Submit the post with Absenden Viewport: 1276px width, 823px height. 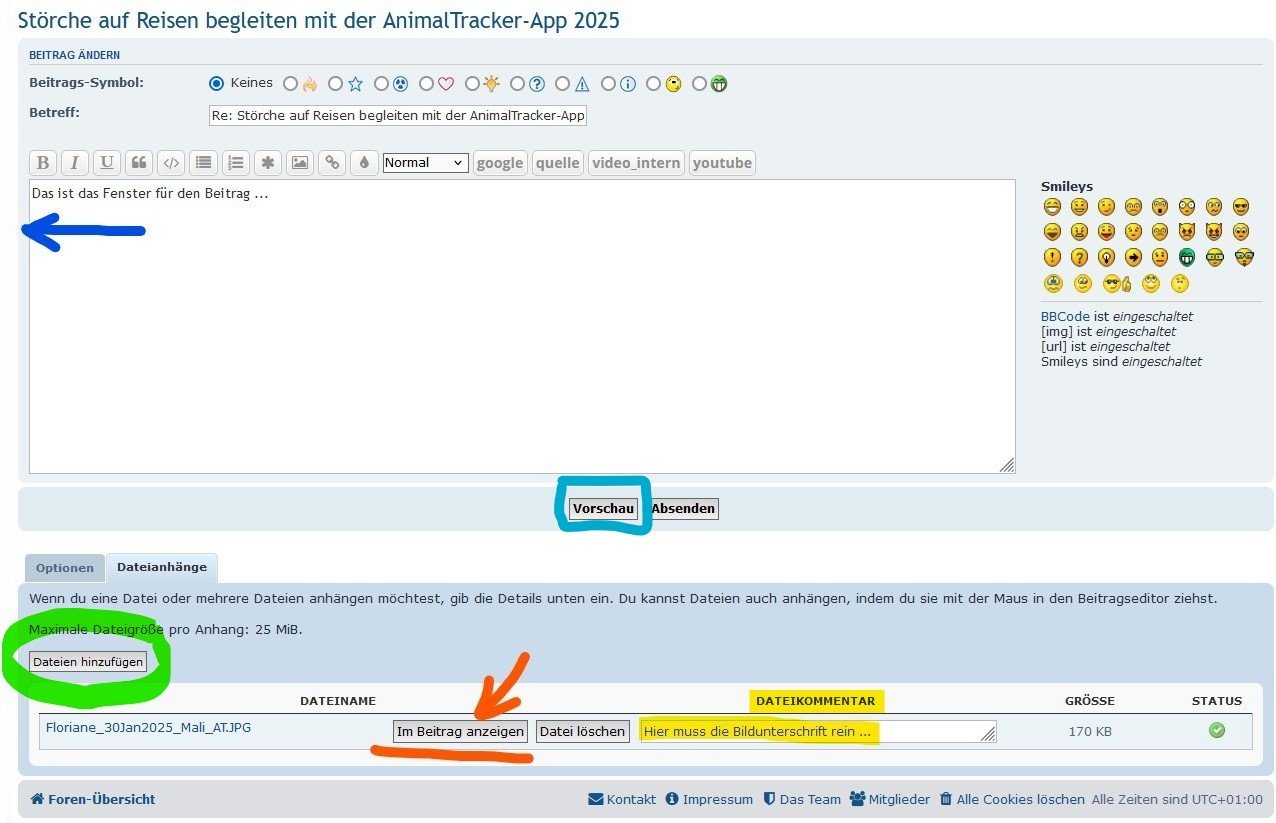(x=683, y=508)
